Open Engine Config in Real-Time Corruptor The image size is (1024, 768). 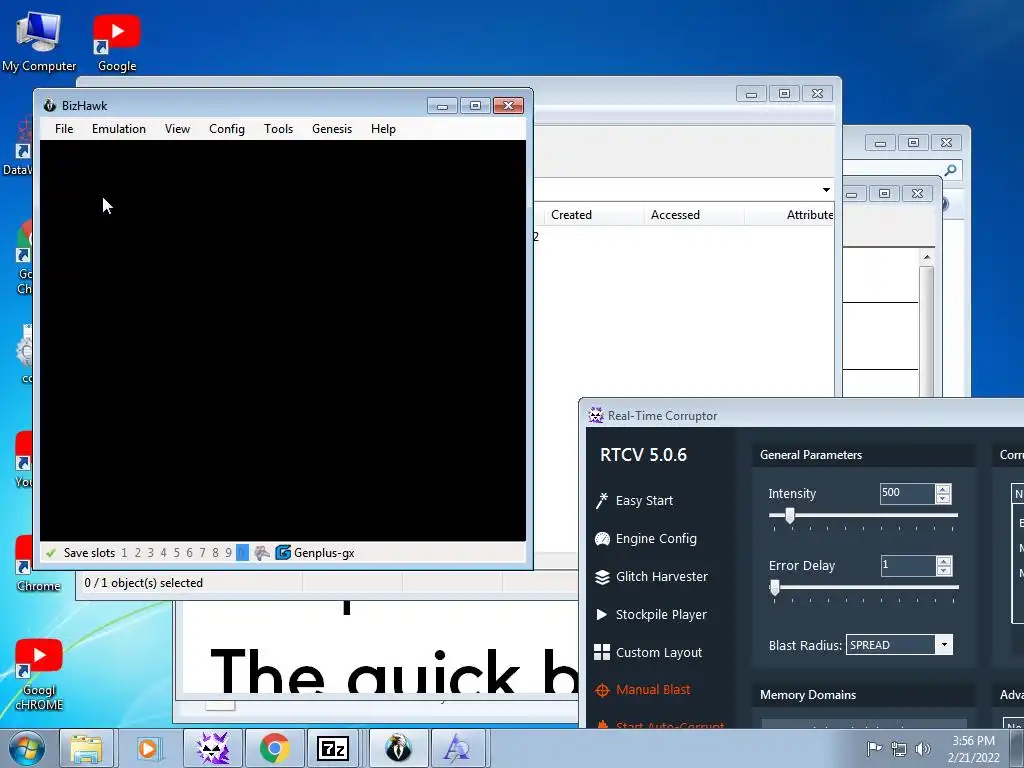[x=646, y=539]
